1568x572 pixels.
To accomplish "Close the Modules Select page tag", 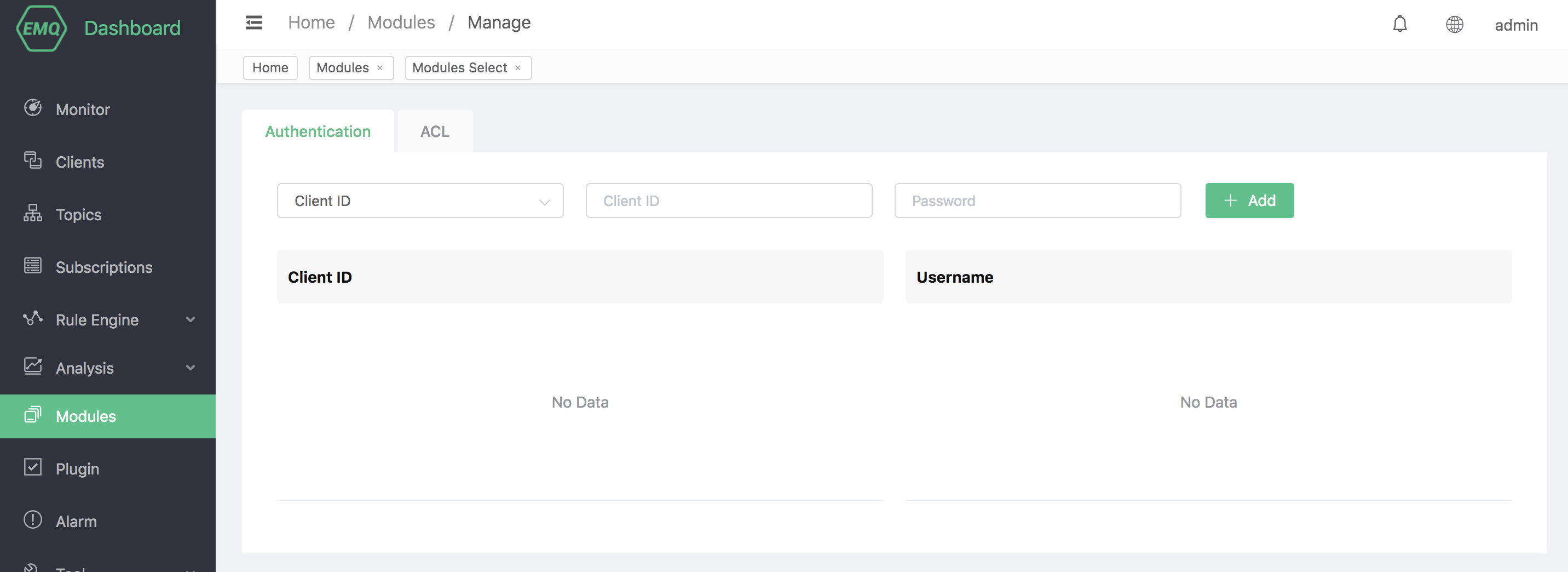I will click(x=518, y=67).
